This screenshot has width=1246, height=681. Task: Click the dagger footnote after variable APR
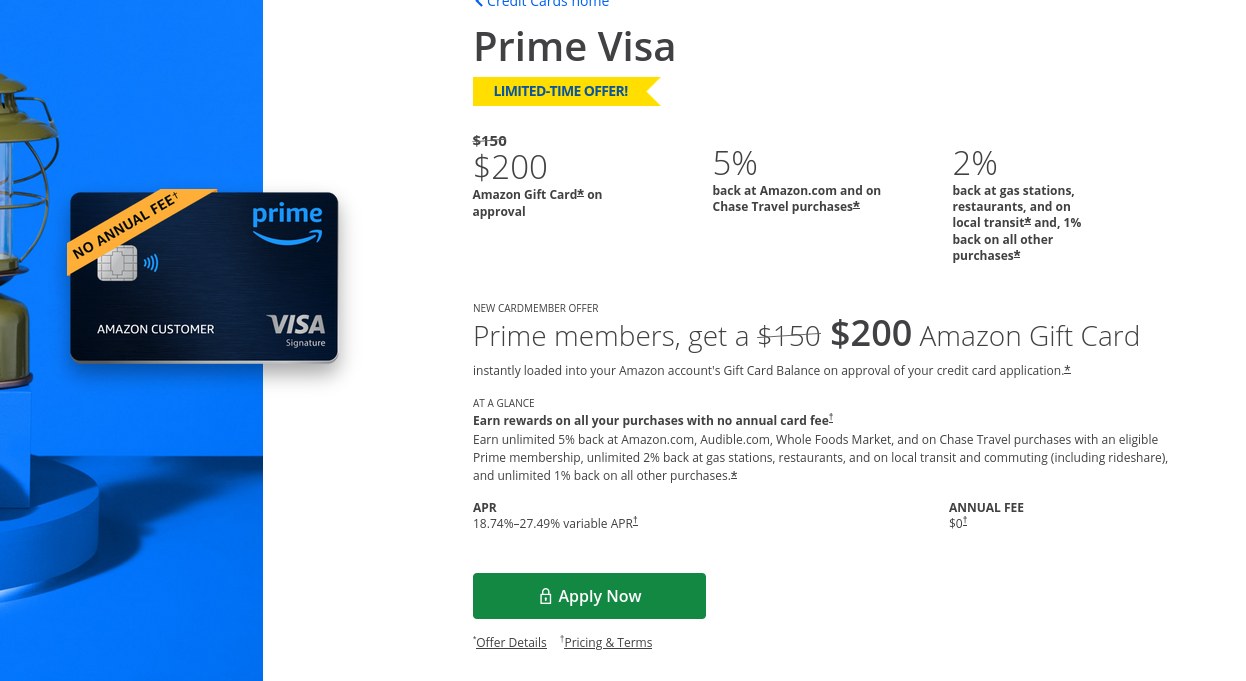[x=635, y=521]
